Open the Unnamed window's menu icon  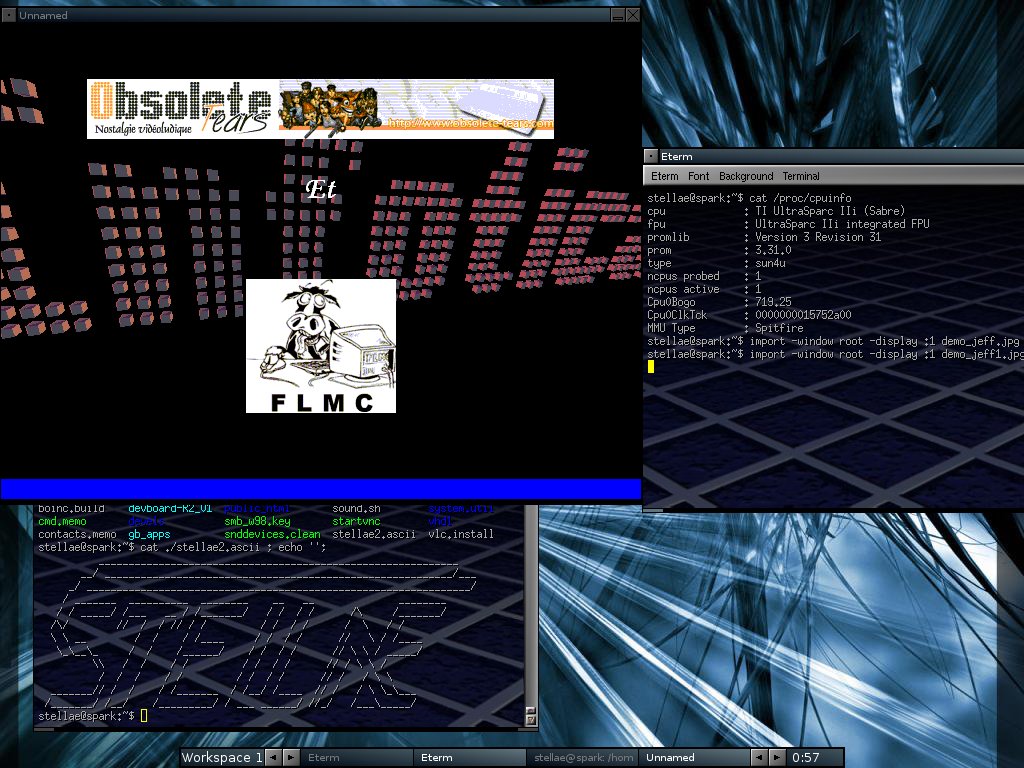coord(9,15)
